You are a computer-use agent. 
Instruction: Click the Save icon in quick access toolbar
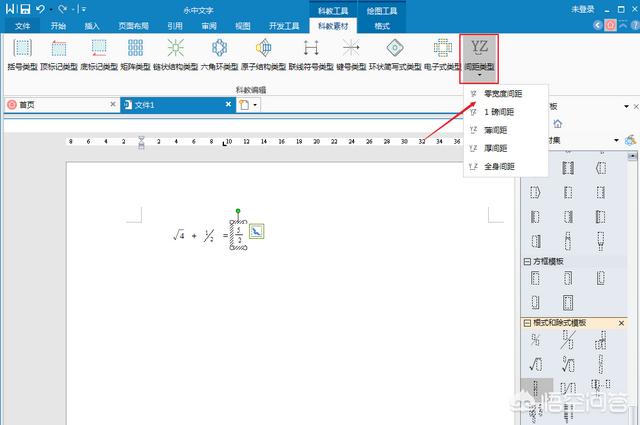click(25, 9)
